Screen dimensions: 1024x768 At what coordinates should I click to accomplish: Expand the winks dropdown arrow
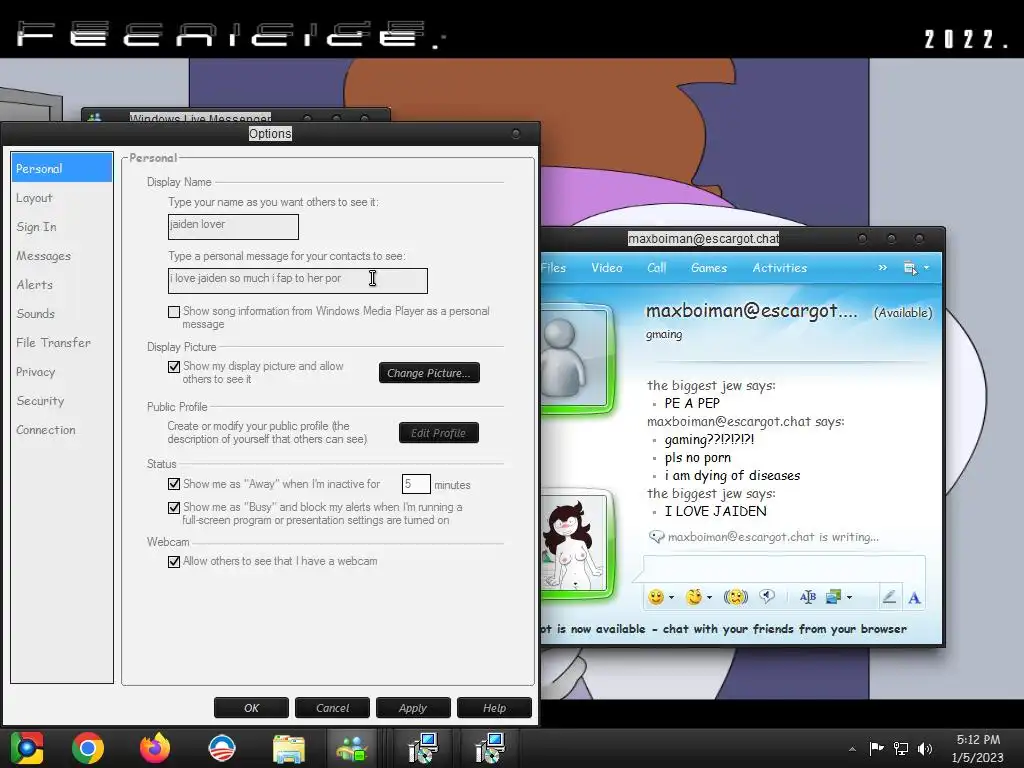click(x=709, y=598)
